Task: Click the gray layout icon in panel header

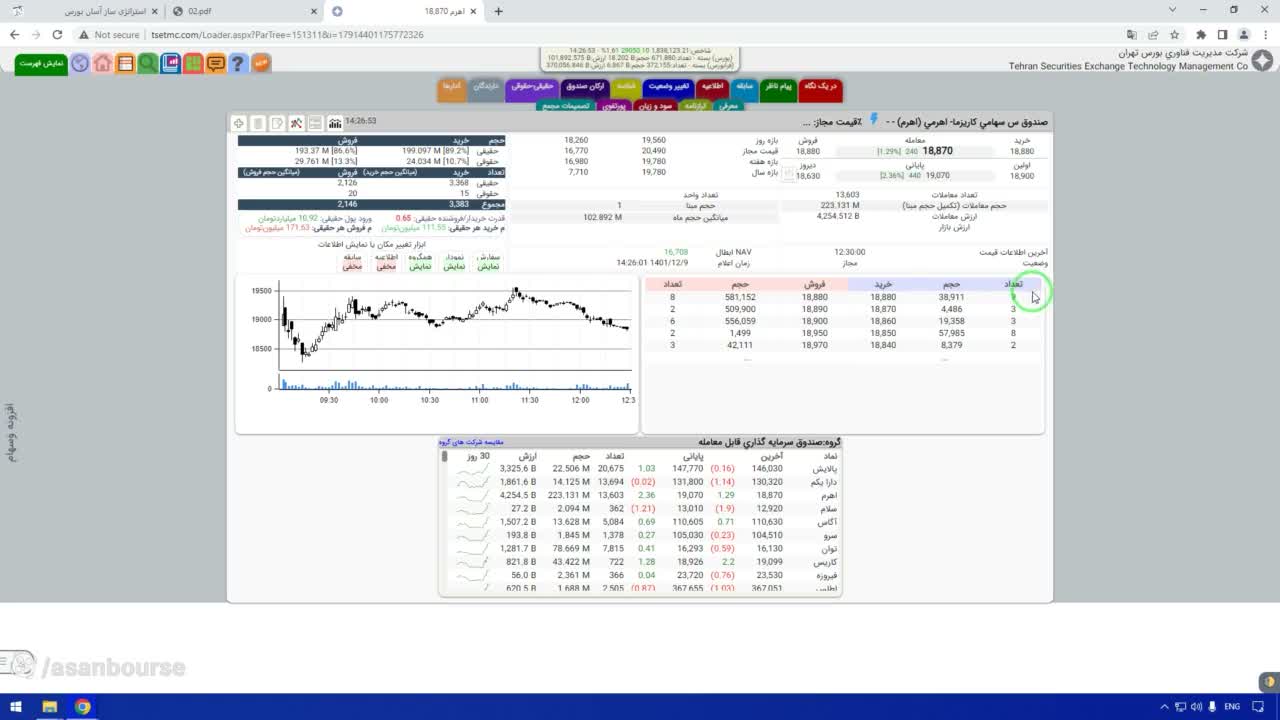Action: pos(315,123)
